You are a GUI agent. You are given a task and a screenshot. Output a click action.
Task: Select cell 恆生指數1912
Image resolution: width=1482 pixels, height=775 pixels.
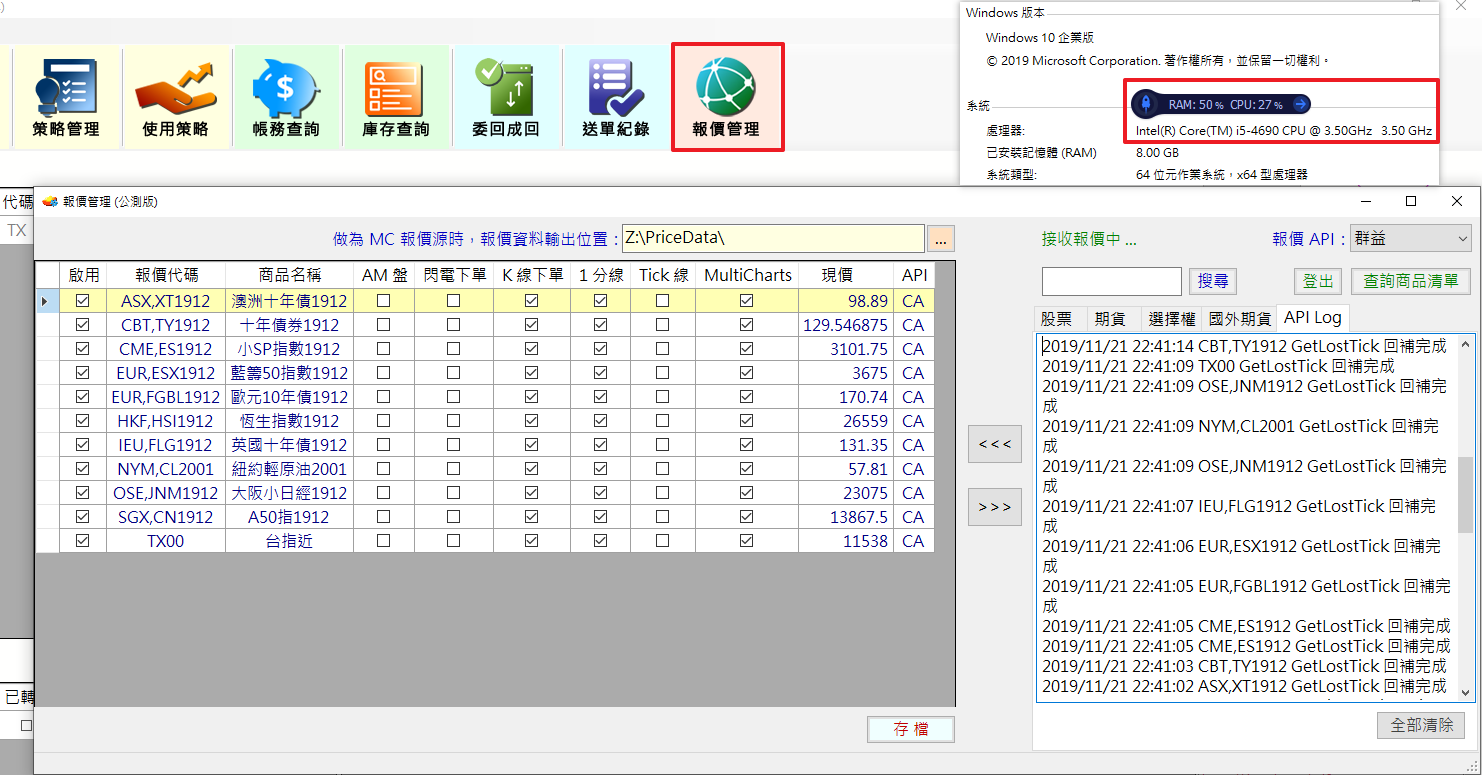290,421
